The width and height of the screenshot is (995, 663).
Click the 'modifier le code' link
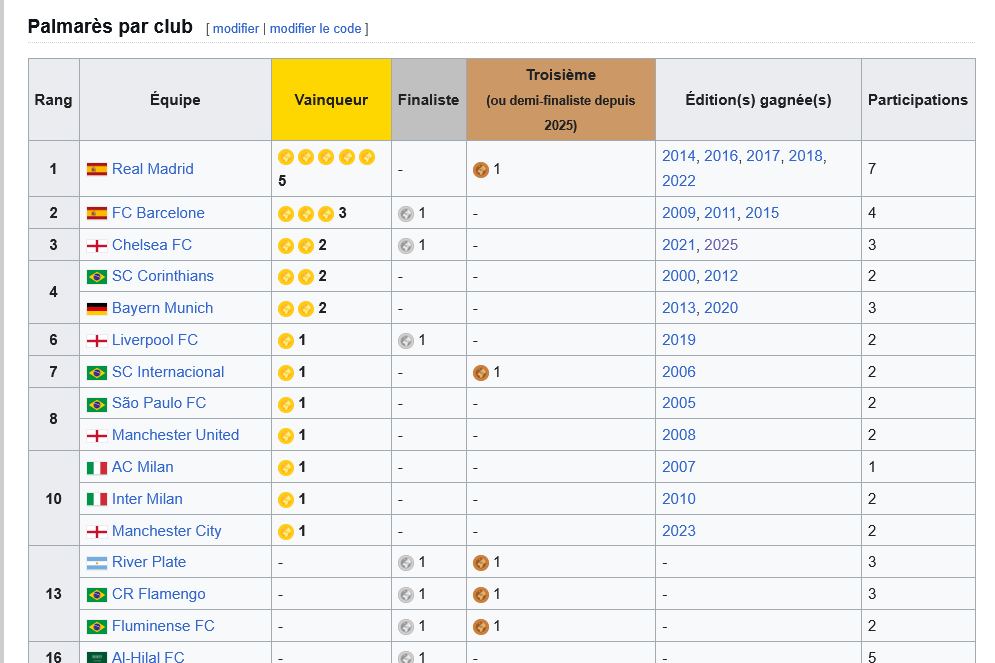pyautogui.click(x=315, y=29)
